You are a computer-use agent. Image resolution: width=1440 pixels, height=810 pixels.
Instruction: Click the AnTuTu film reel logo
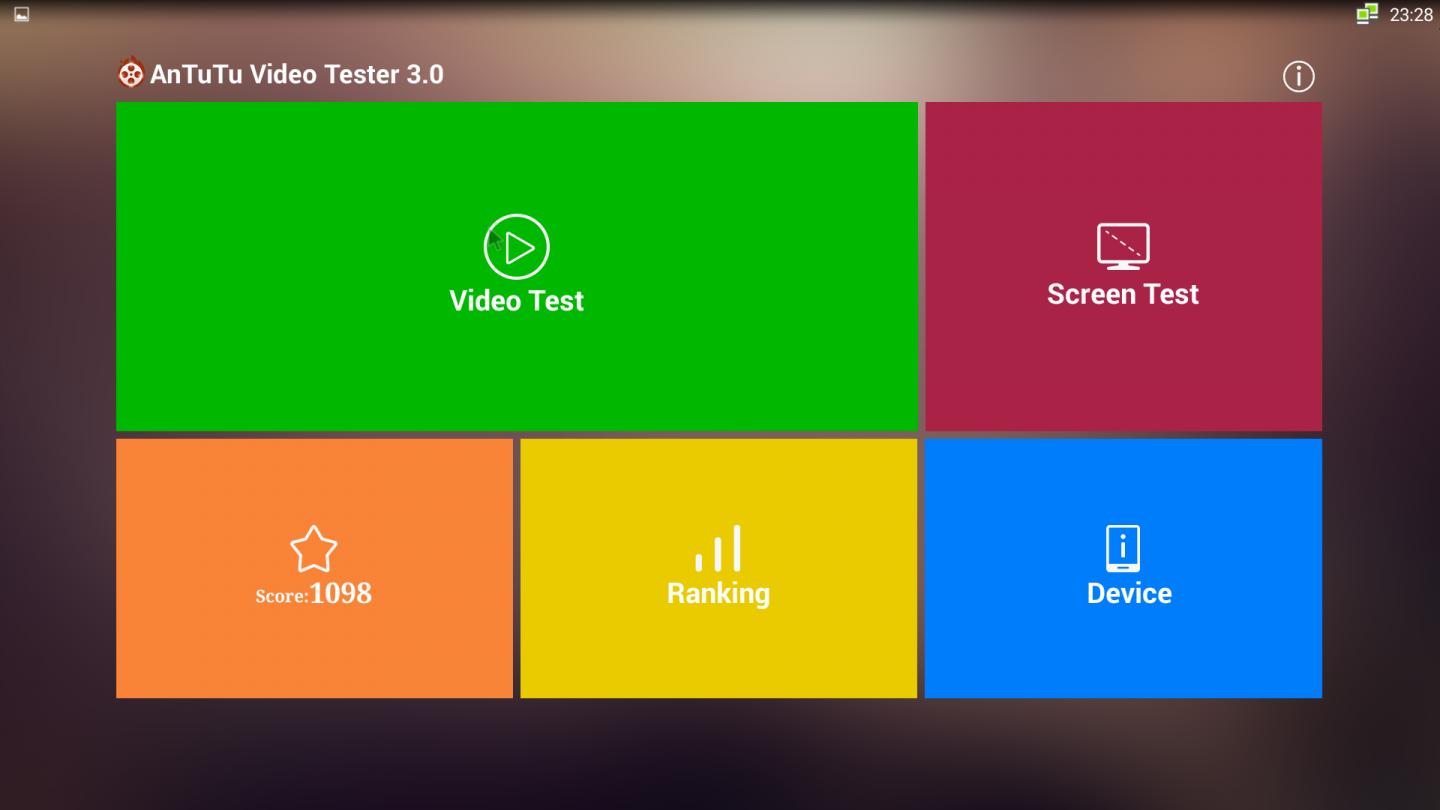[131, 74]
